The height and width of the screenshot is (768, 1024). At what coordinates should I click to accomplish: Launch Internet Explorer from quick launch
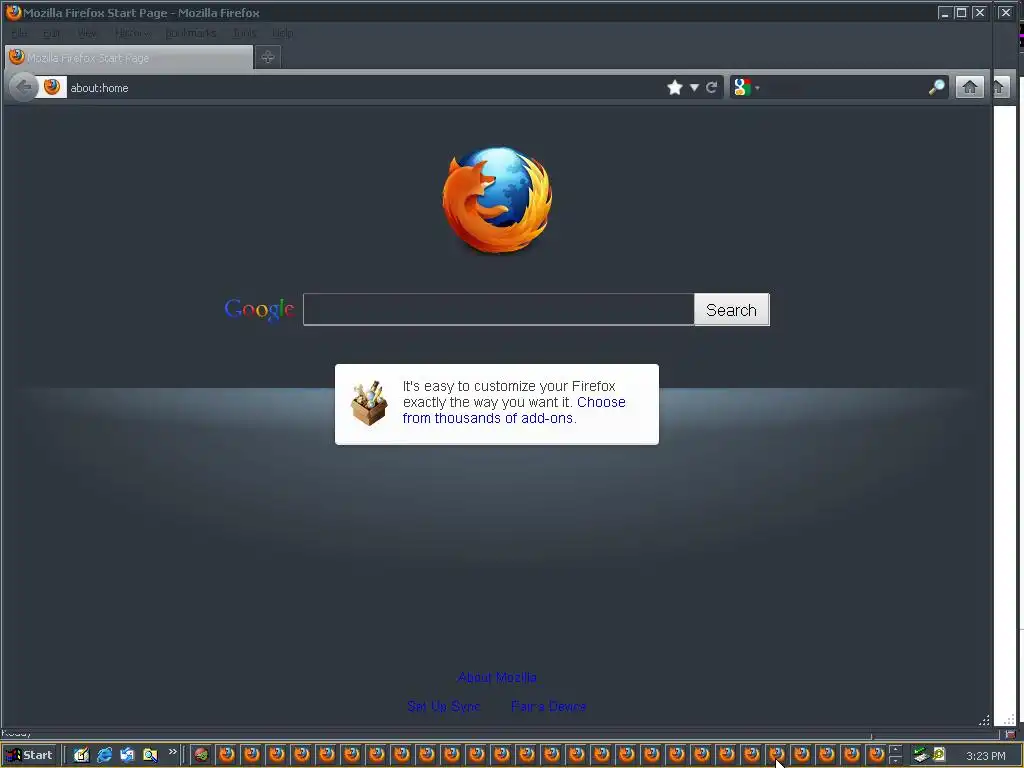tap(104, 755)
